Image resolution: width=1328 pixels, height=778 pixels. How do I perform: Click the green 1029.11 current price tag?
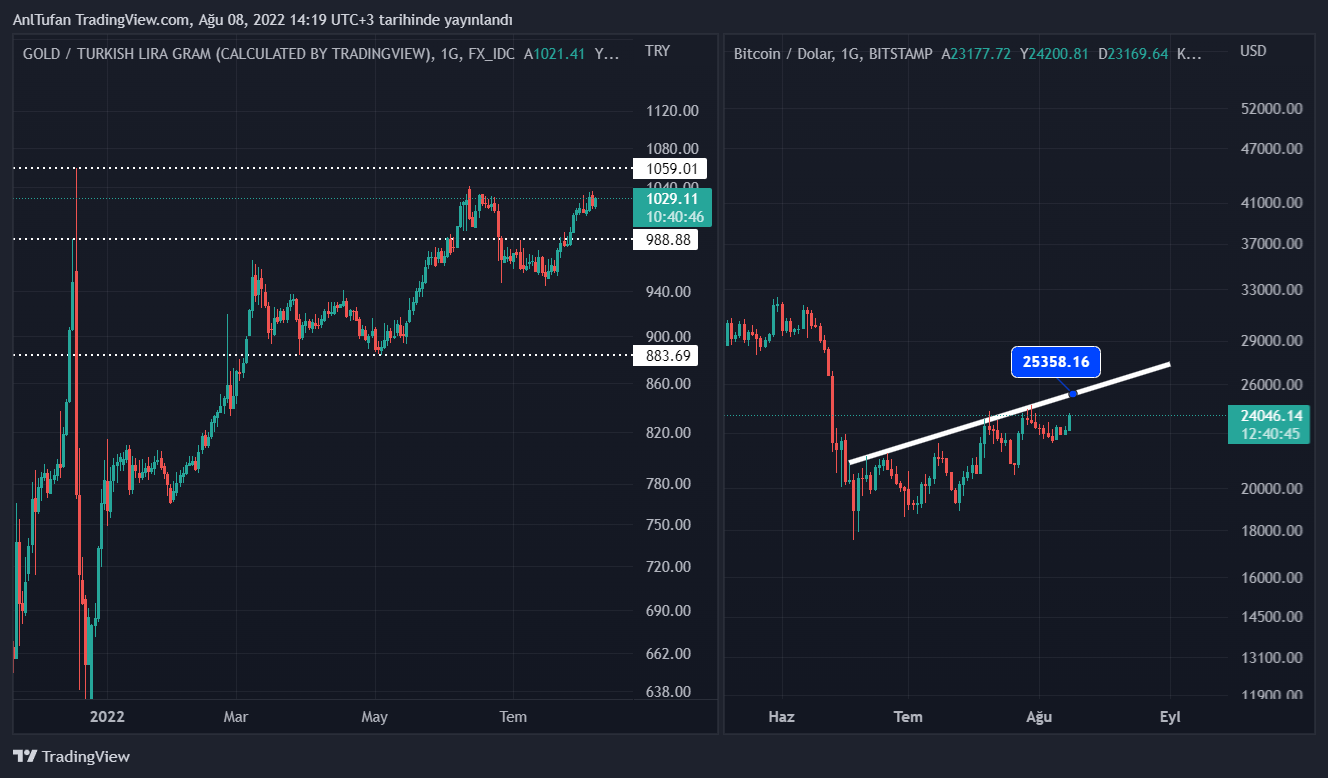(x=671, y=207)
